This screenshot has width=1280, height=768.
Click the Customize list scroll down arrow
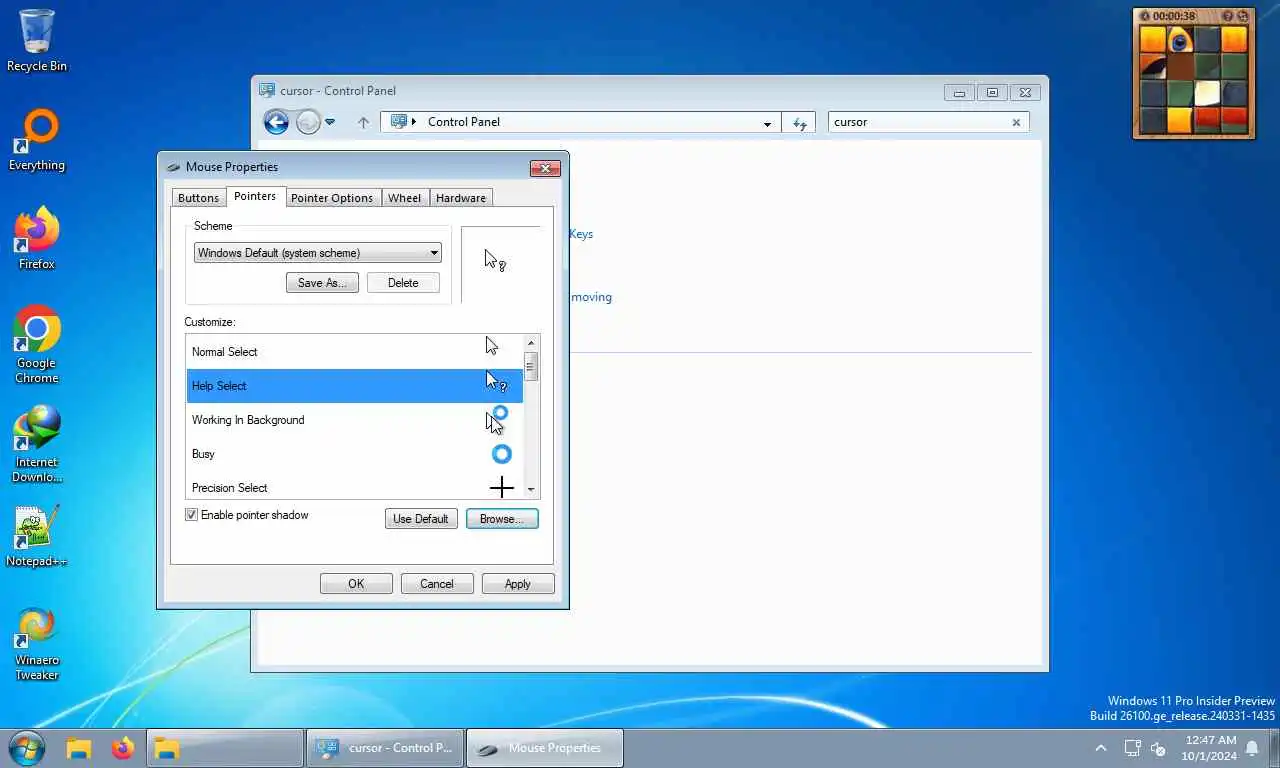point(531,490)
